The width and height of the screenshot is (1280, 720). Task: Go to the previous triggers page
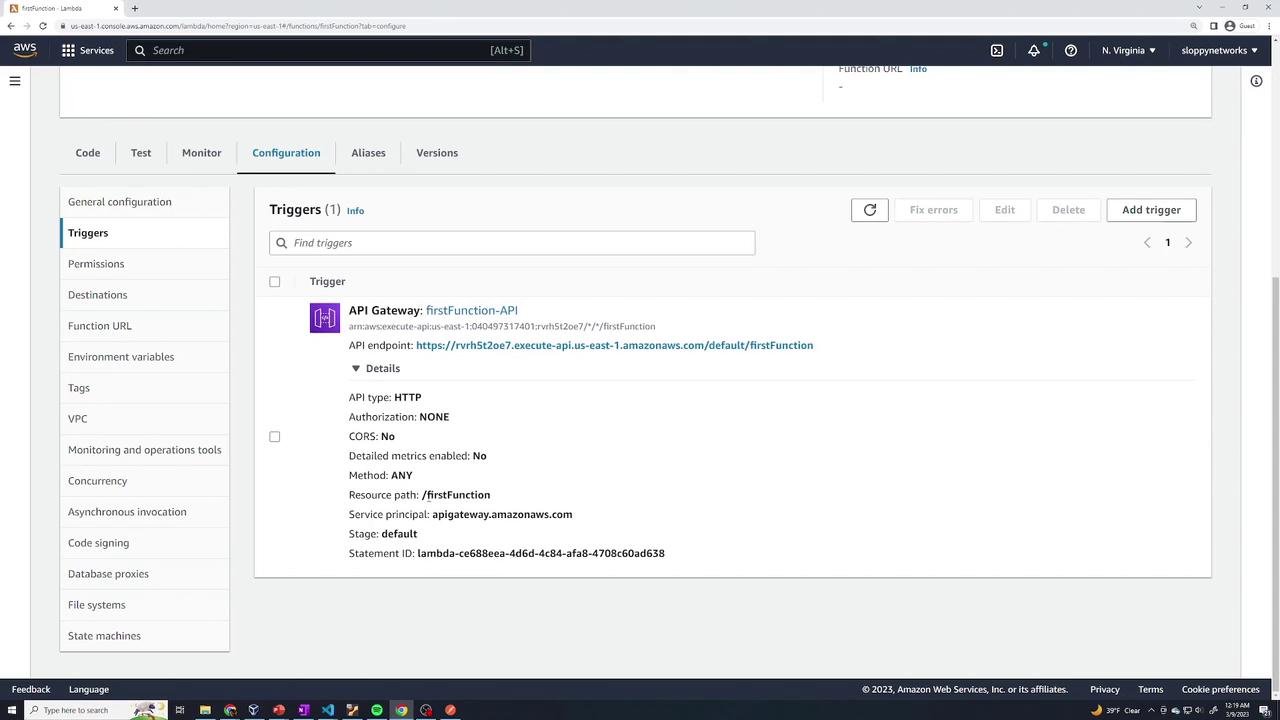[x=1147, y=243]
